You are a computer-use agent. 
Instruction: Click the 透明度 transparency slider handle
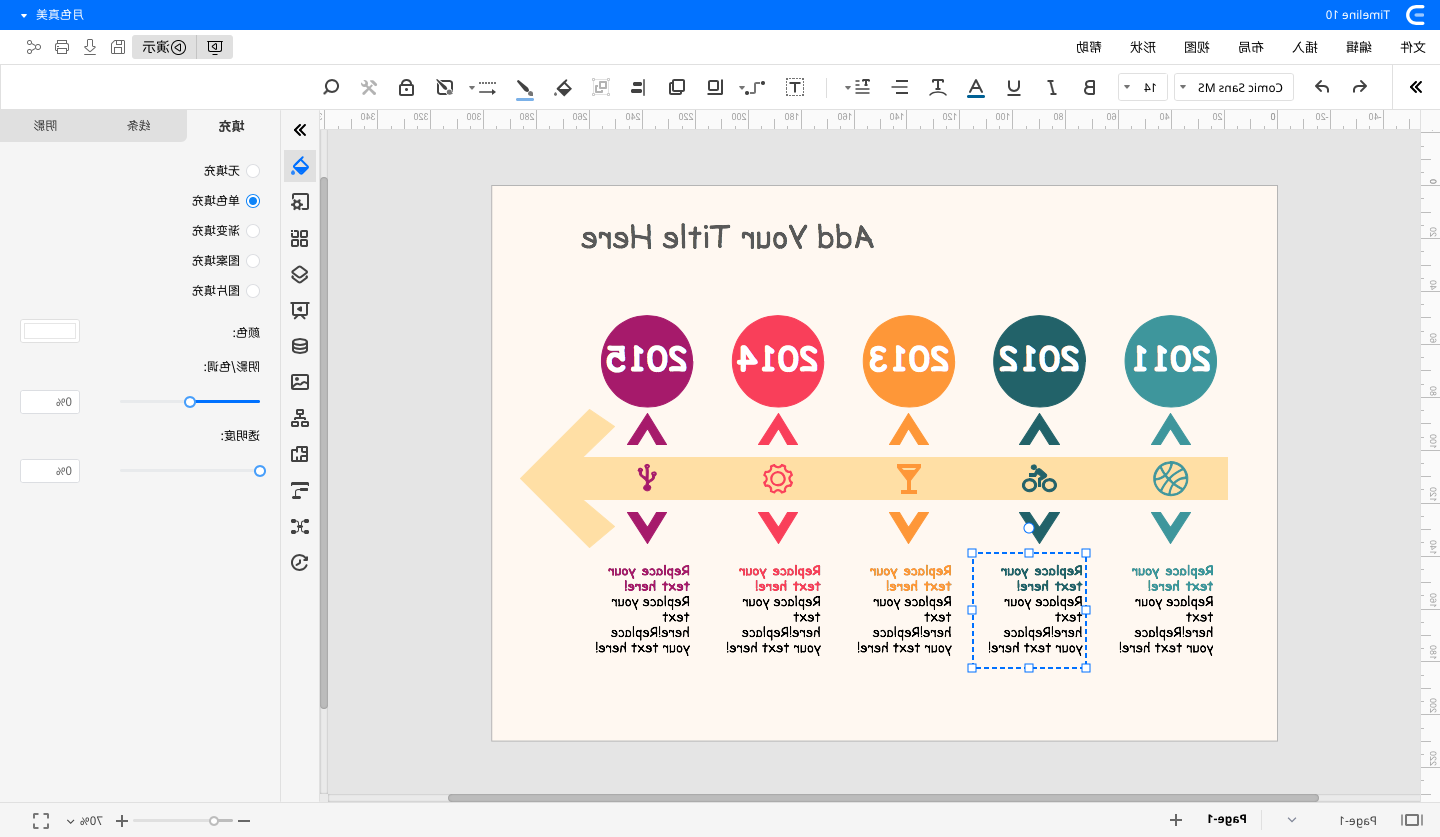click(260, 471)
